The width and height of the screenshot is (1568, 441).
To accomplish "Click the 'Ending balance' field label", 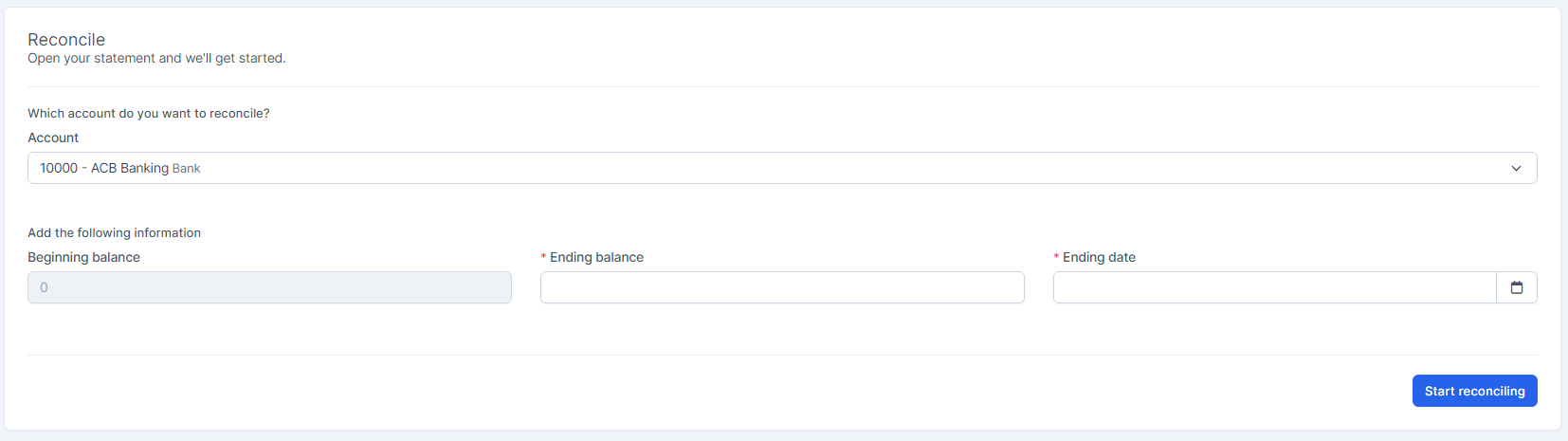I will [596, 257].
